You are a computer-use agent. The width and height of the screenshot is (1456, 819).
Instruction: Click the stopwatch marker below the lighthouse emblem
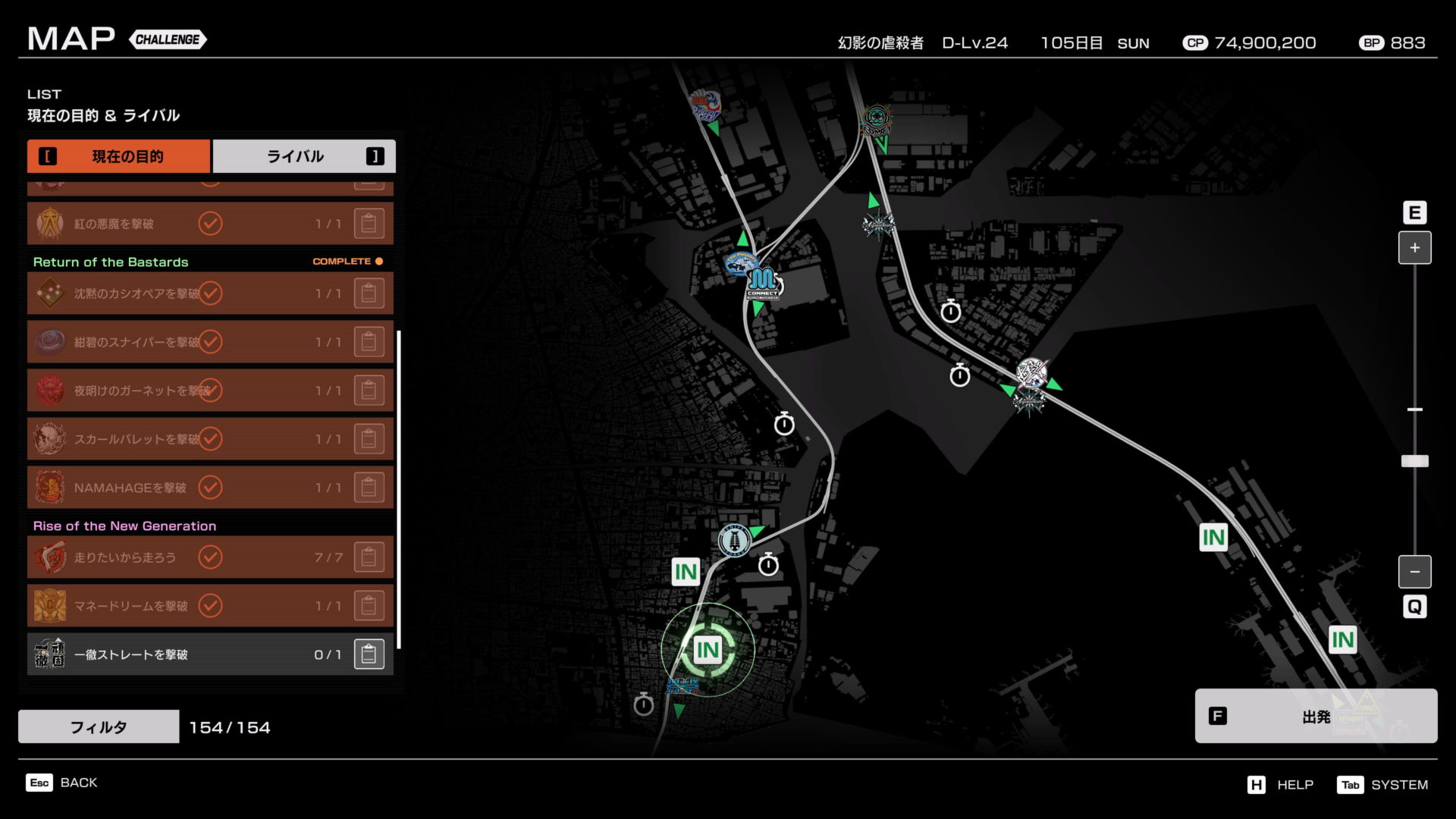[x=768, y=565]
